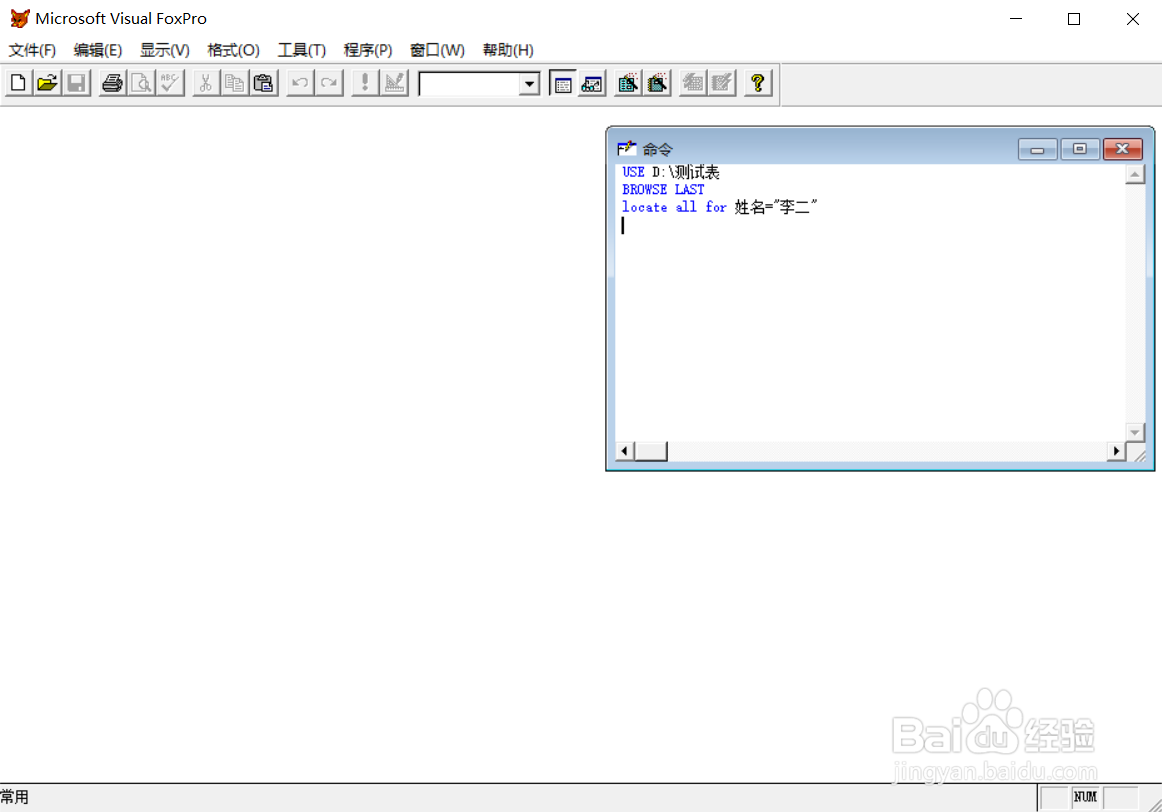Click the 'locate all for 姓名="李二"' line
The height and width of the screenshot is (812, 1162).
click(x=720, y=207)
